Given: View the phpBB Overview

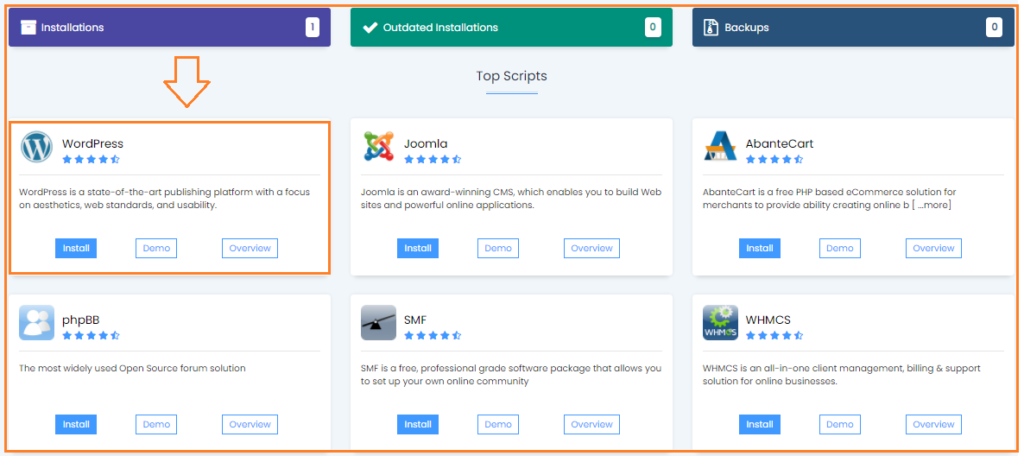Looking at the screenshot, I should click(x=250, y=425).
